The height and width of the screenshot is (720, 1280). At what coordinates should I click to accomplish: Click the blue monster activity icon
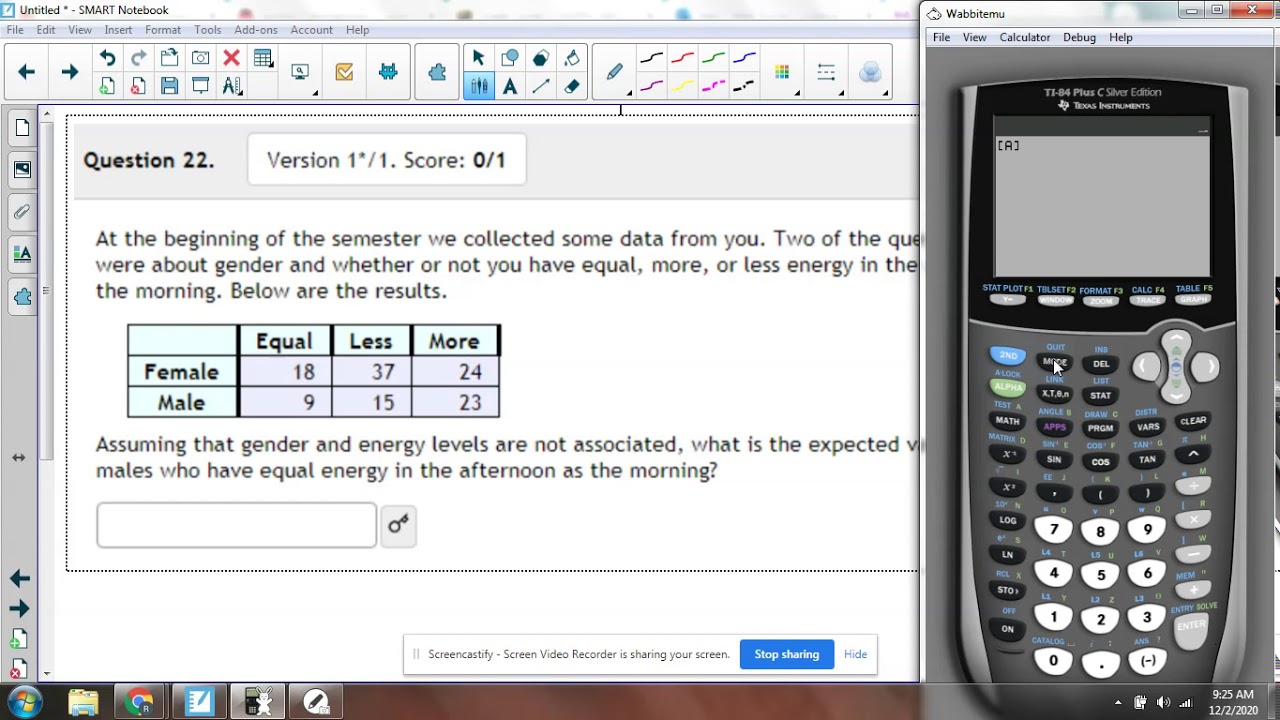tap(388, 72)
